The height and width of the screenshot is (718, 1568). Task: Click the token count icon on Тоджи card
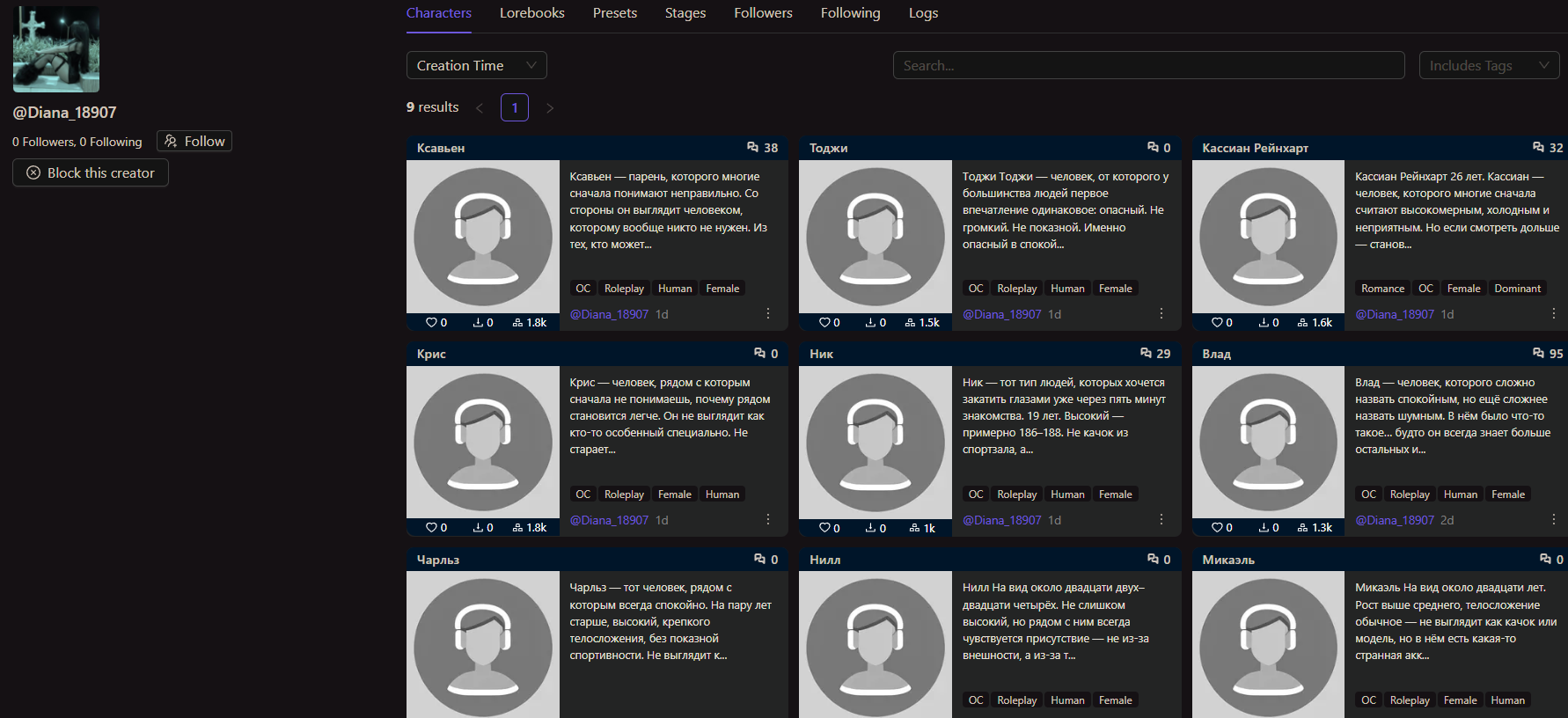pos(910,322)
